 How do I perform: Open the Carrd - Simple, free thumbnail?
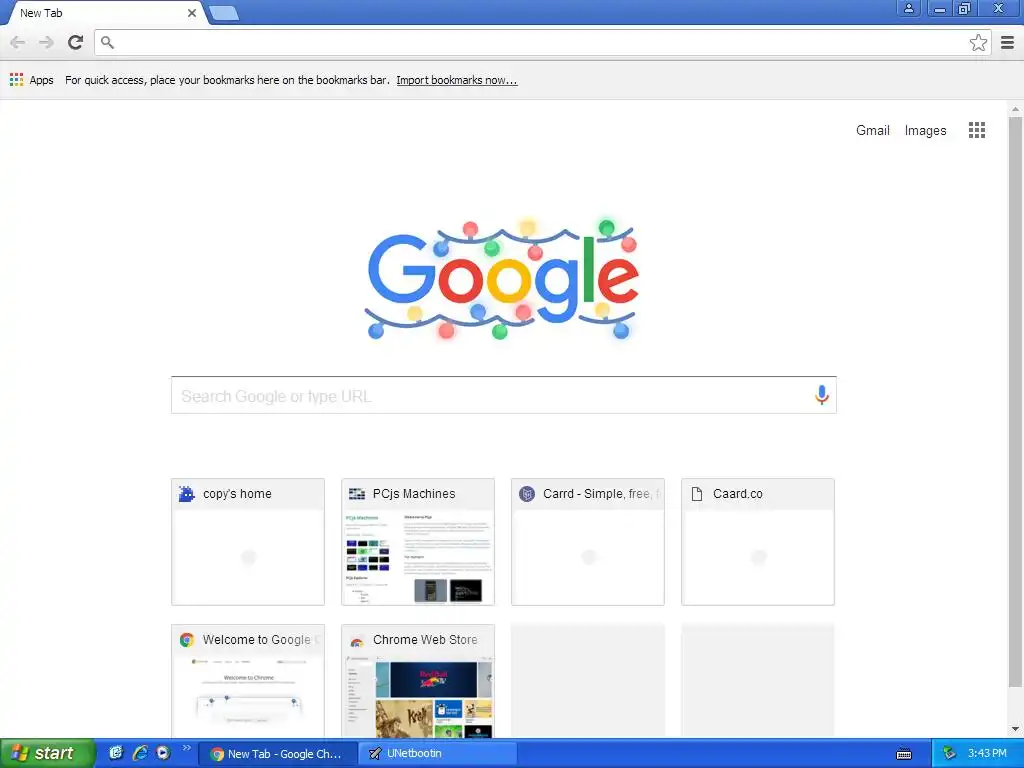(x=588, y=541)
